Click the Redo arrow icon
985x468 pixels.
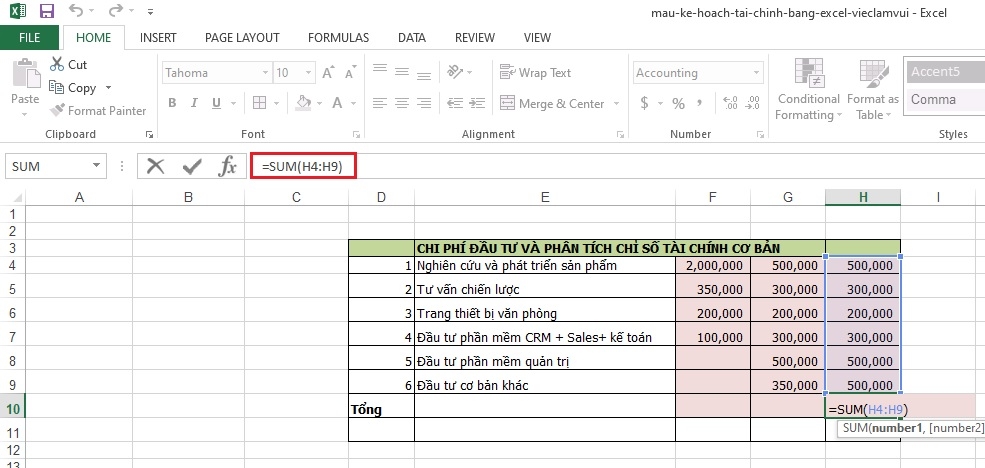[x=116, y=11]
